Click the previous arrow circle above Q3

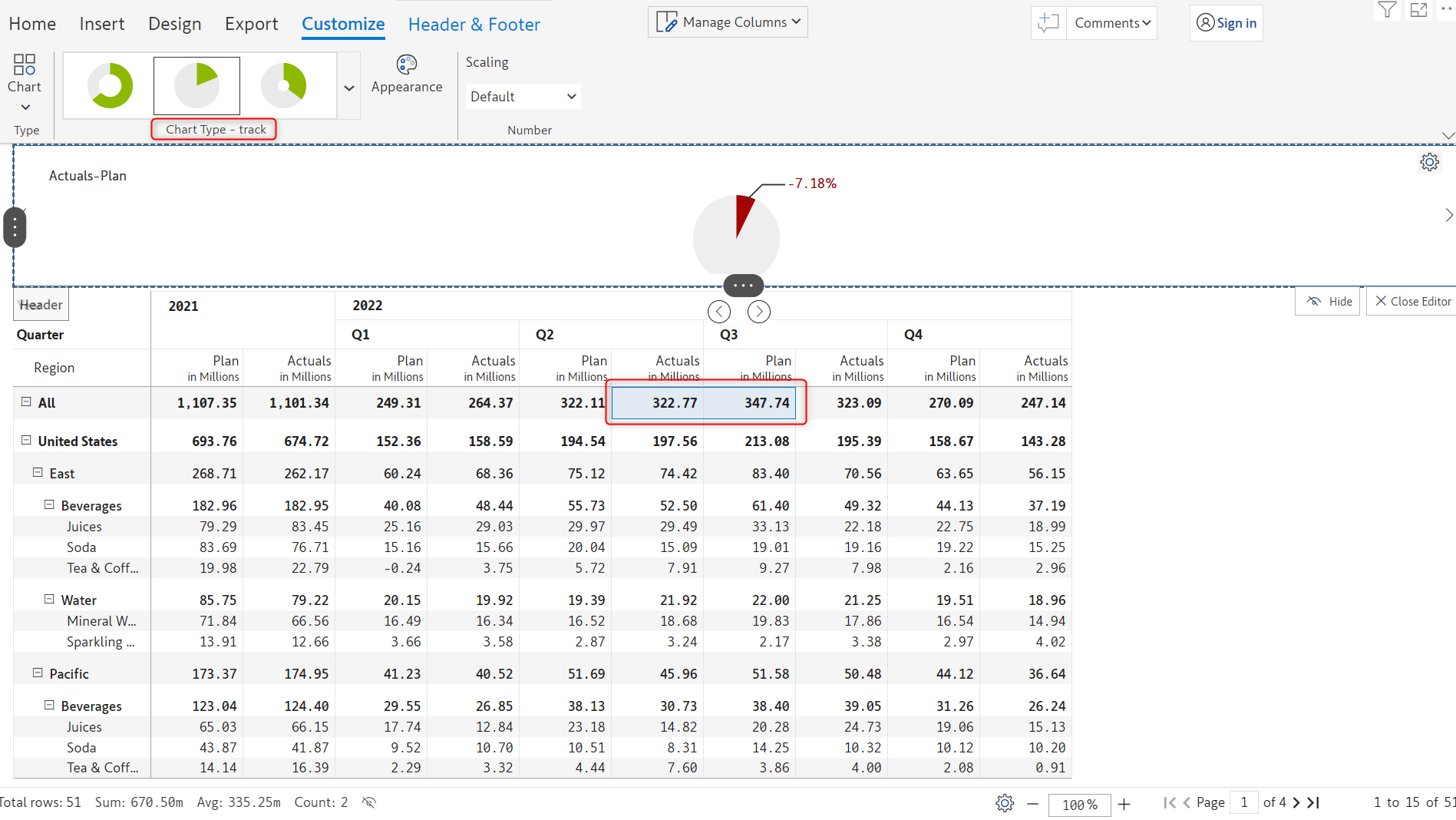(719, 312)
